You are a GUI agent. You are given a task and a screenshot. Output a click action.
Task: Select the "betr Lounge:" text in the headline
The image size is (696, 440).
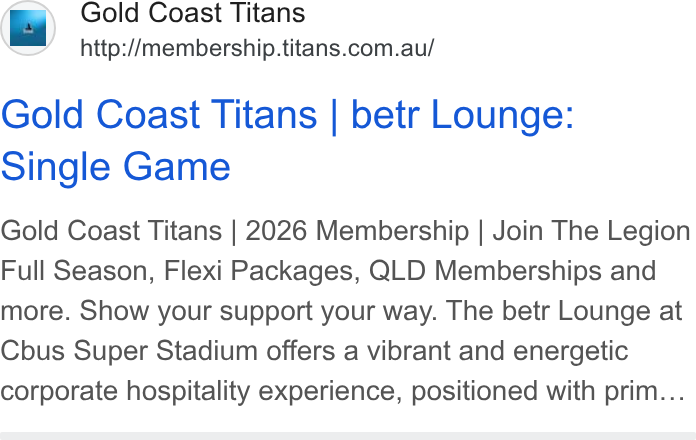pyautogui.click(x=462, y=115)
